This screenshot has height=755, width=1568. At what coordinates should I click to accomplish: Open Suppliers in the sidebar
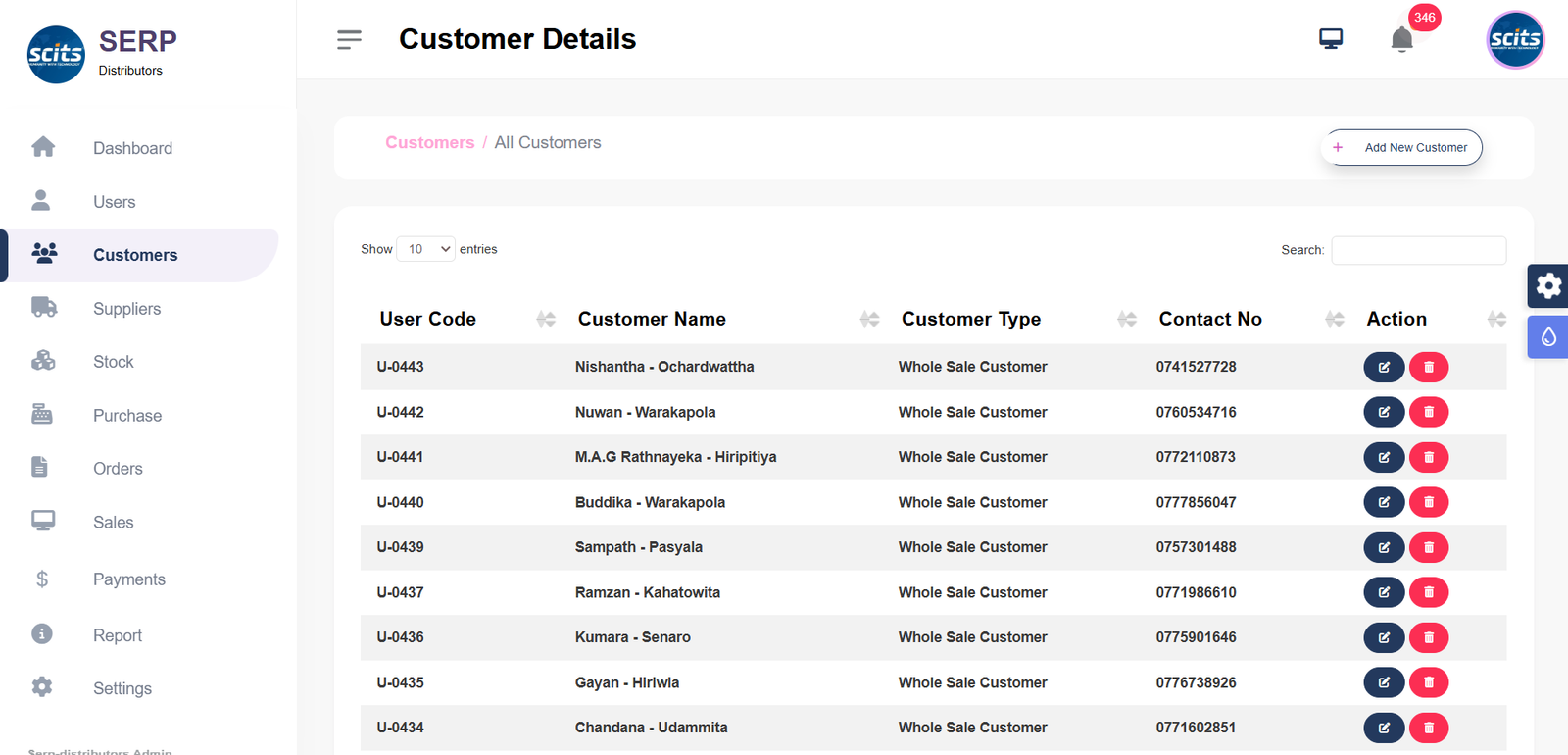(126, 309)
